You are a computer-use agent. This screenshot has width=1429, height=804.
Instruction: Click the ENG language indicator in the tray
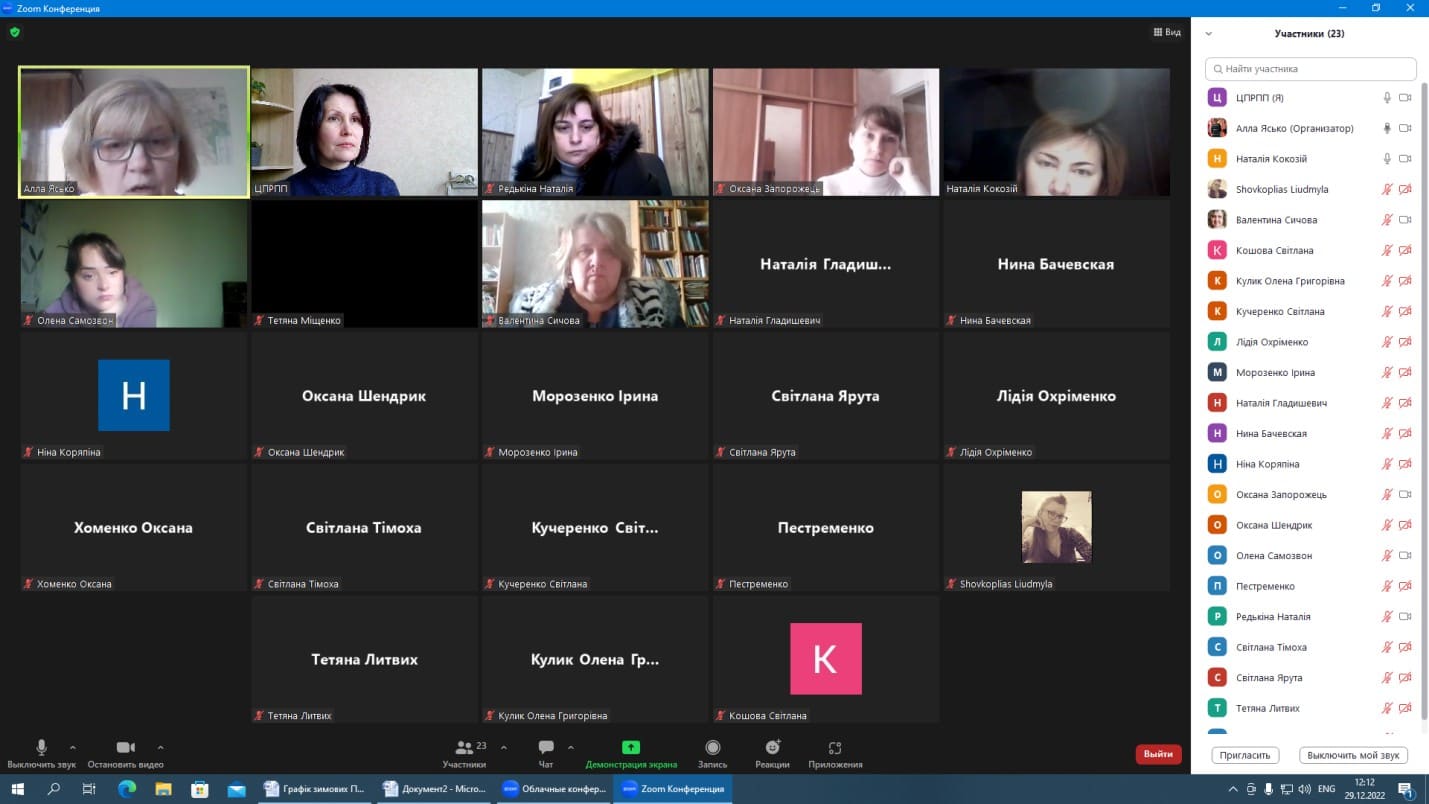point(1326,789)
